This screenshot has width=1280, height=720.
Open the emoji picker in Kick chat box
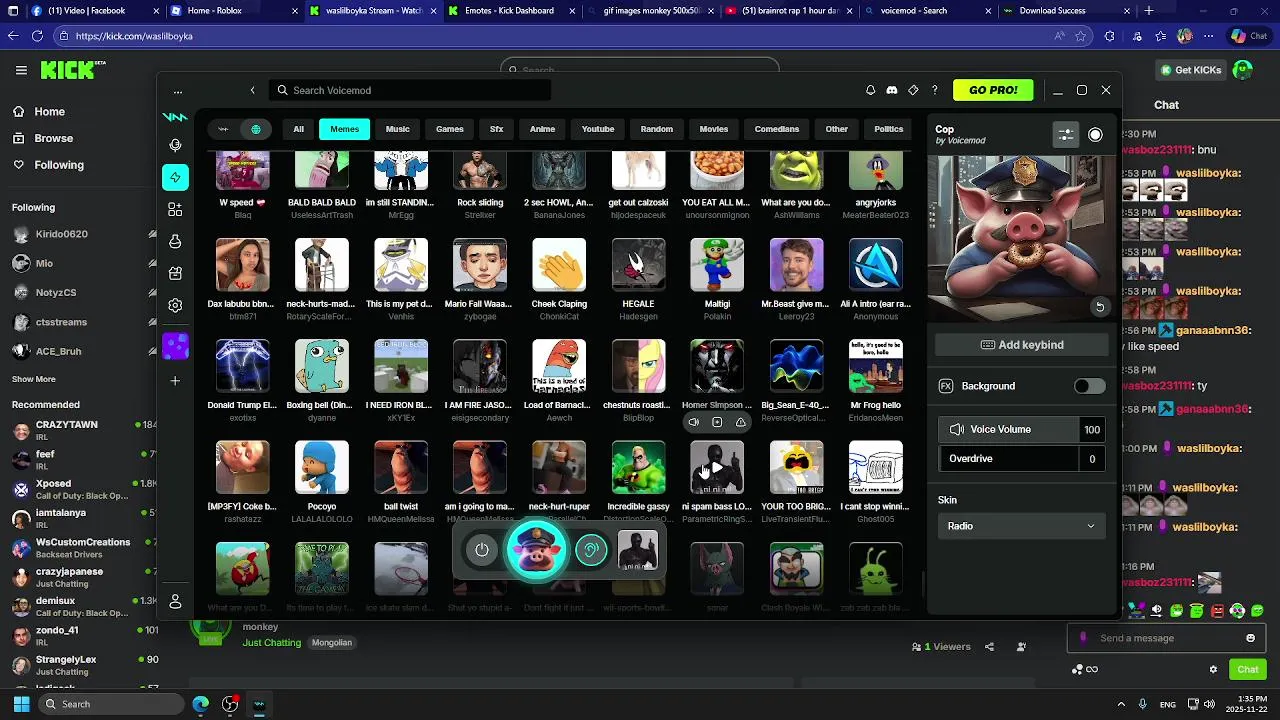1250,638
